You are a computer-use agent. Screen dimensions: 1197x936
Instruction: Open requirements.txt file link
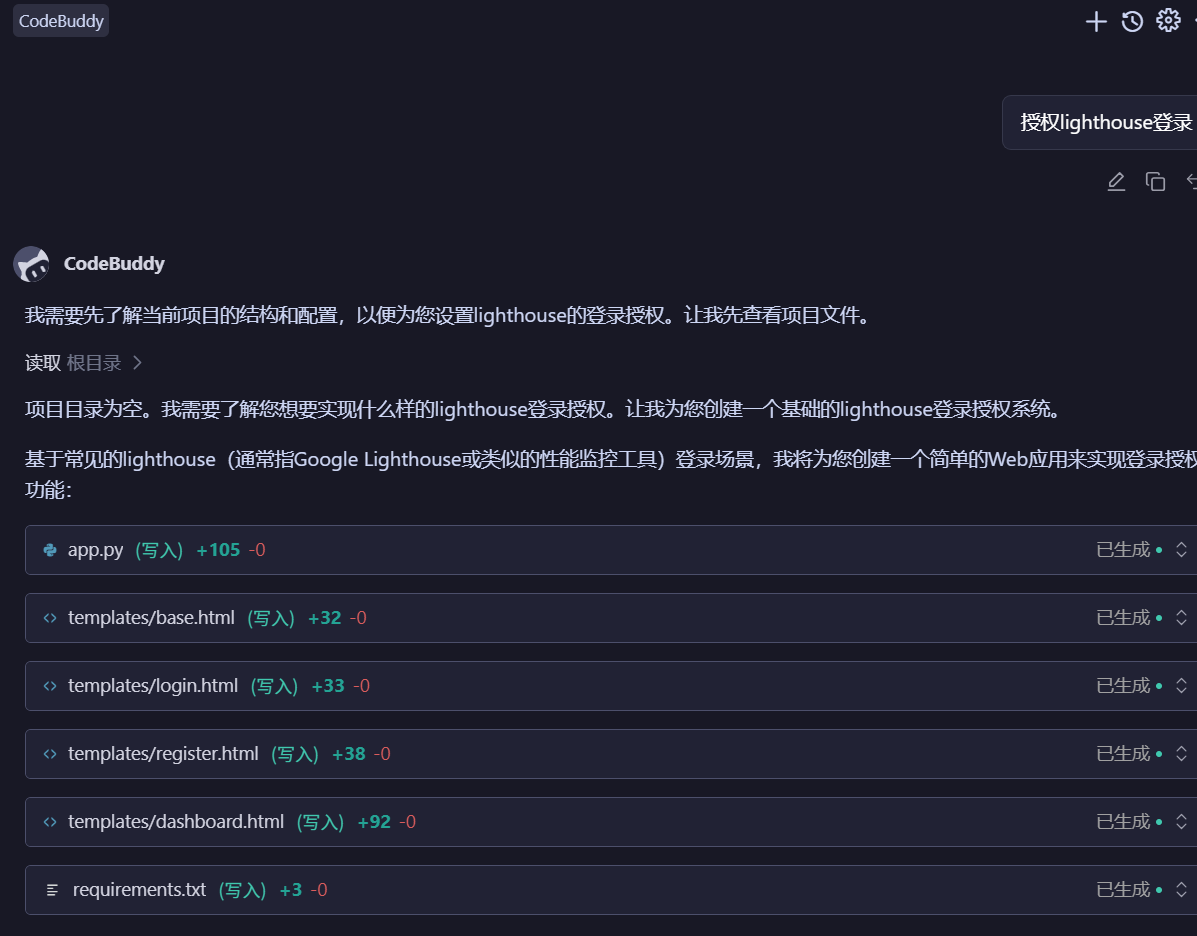point(139,889)
